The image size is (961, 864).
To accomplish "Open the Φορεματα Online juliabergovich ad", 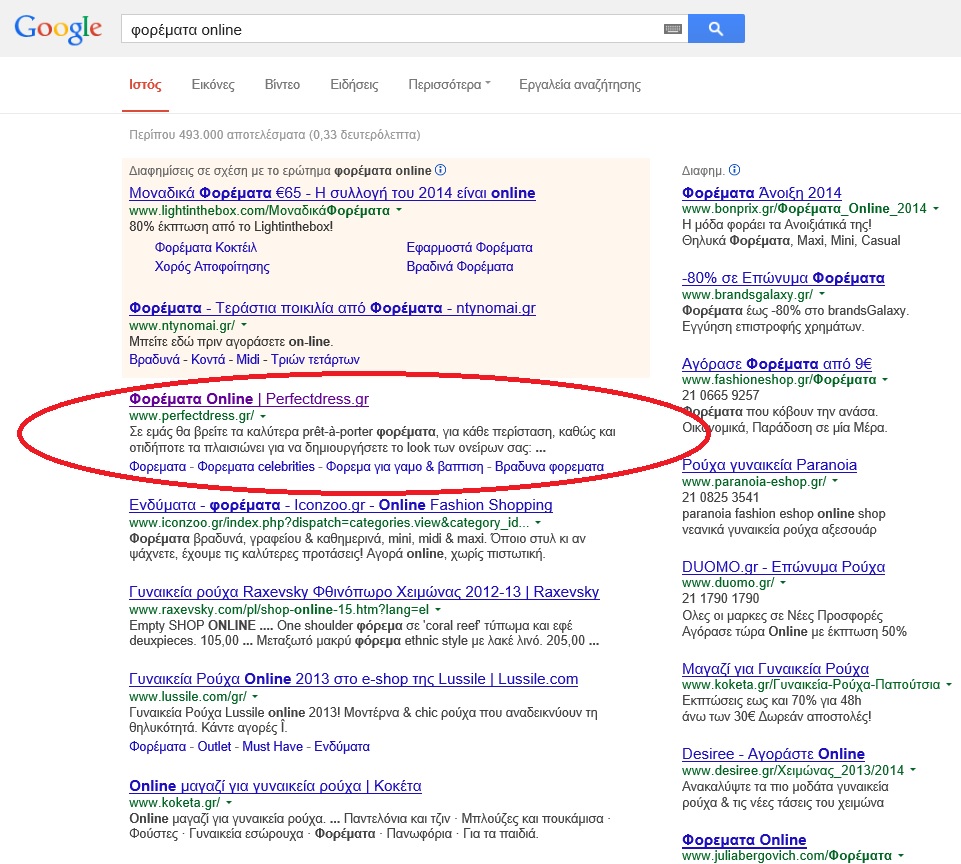I will coord(744,839).
